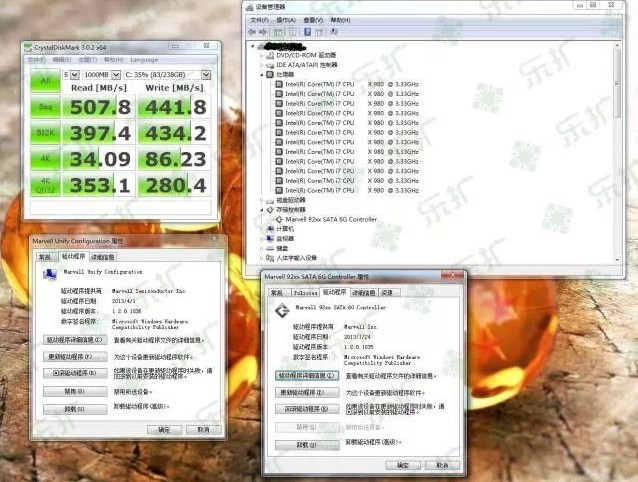This screenshot has height=482, width=638.
Task: Click Device Manager title bar icon
Action: (x=250, y=7)
